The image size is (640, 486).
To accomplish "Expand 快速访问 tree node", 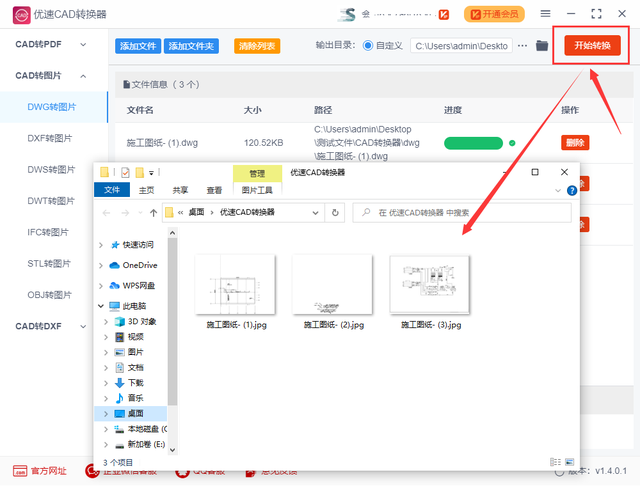I will (x=101, y=245).
